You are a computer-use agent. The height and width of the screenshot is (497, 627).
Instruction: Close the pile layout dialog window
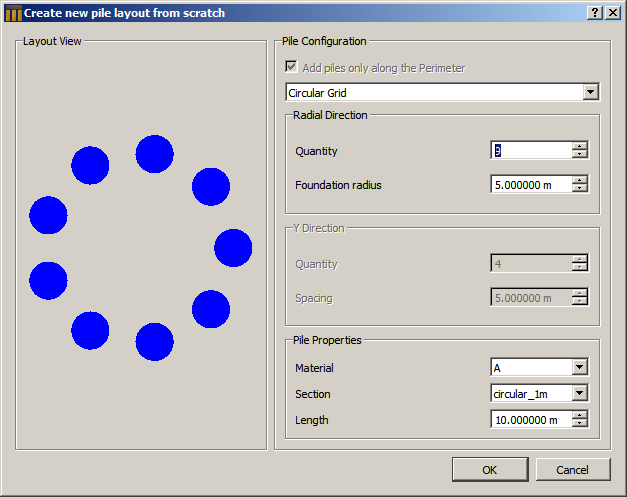pos(614,13)
